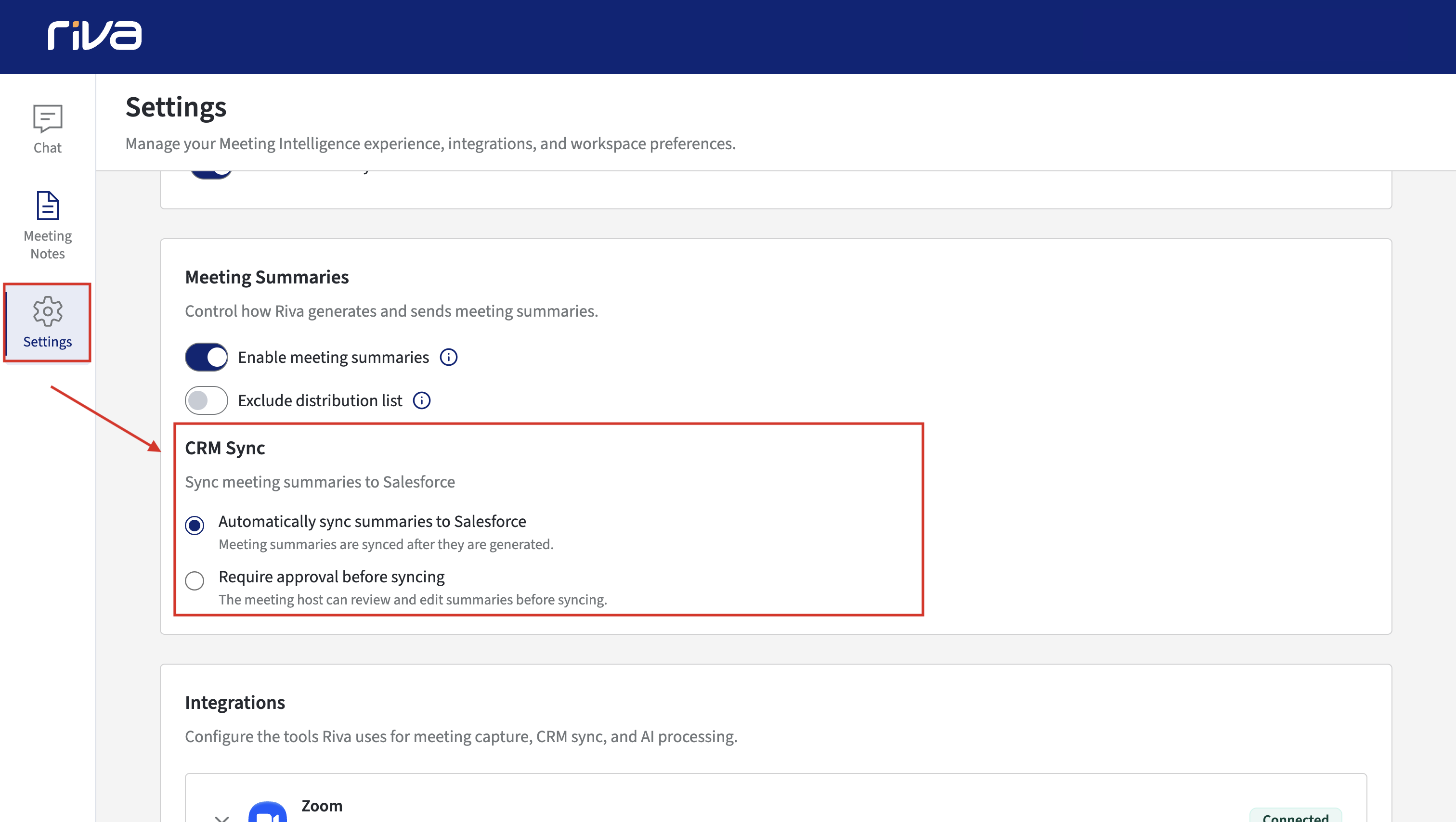The height and width of the screenshot is (822, 1456).
Task: Show info for Exclude distribution list
Action: click(422, 400)
